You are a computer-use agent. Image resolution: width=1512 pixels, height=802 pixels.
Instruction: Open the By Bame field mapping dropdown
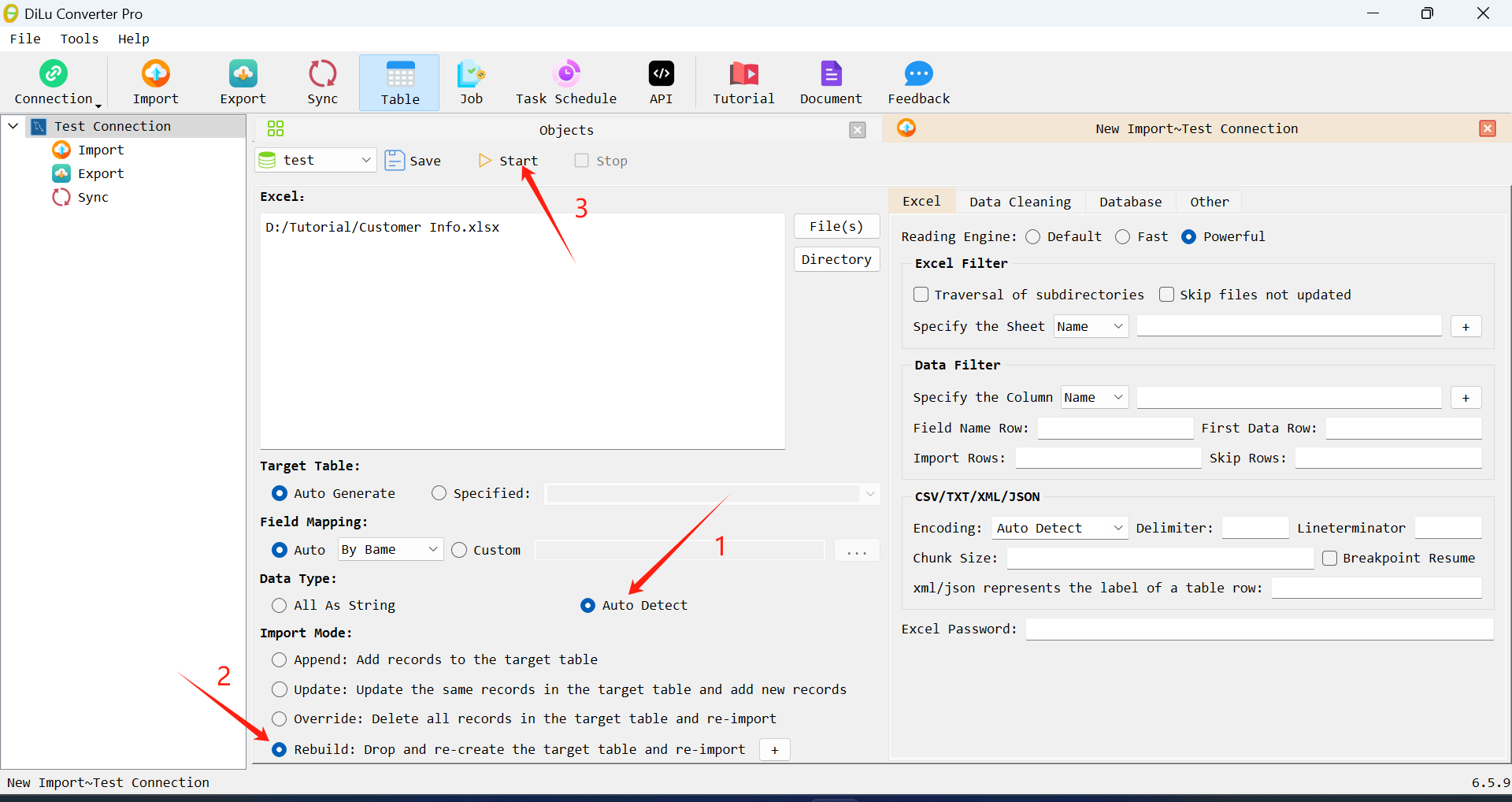click(391, 550)
